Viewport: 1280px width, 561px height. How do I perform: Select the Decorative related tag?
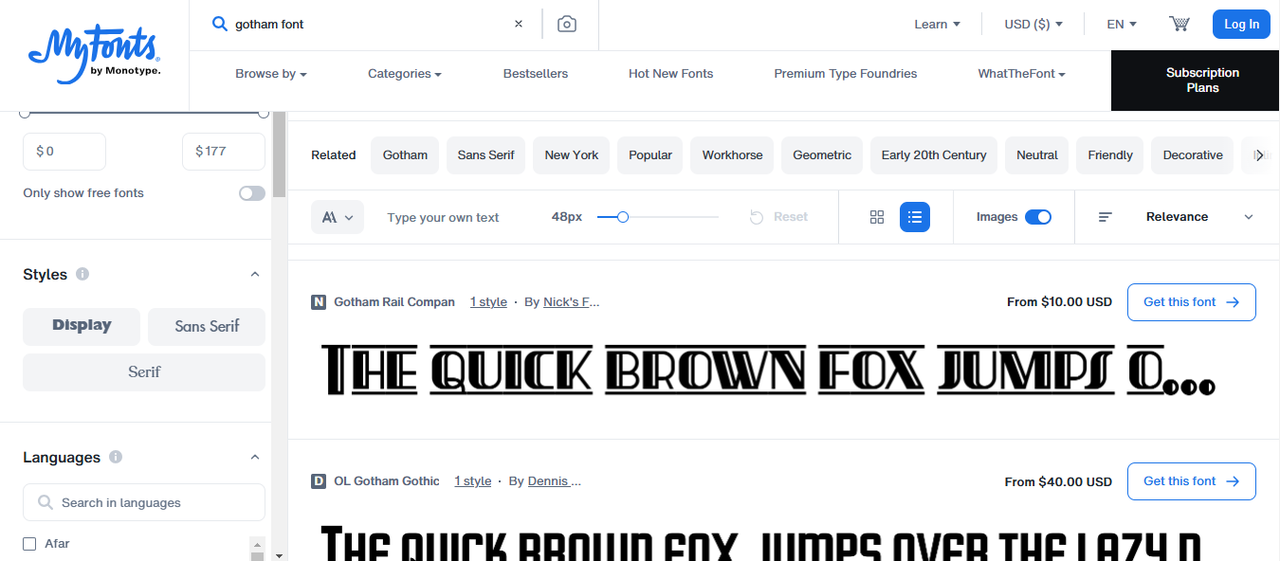click(1193, 155)
